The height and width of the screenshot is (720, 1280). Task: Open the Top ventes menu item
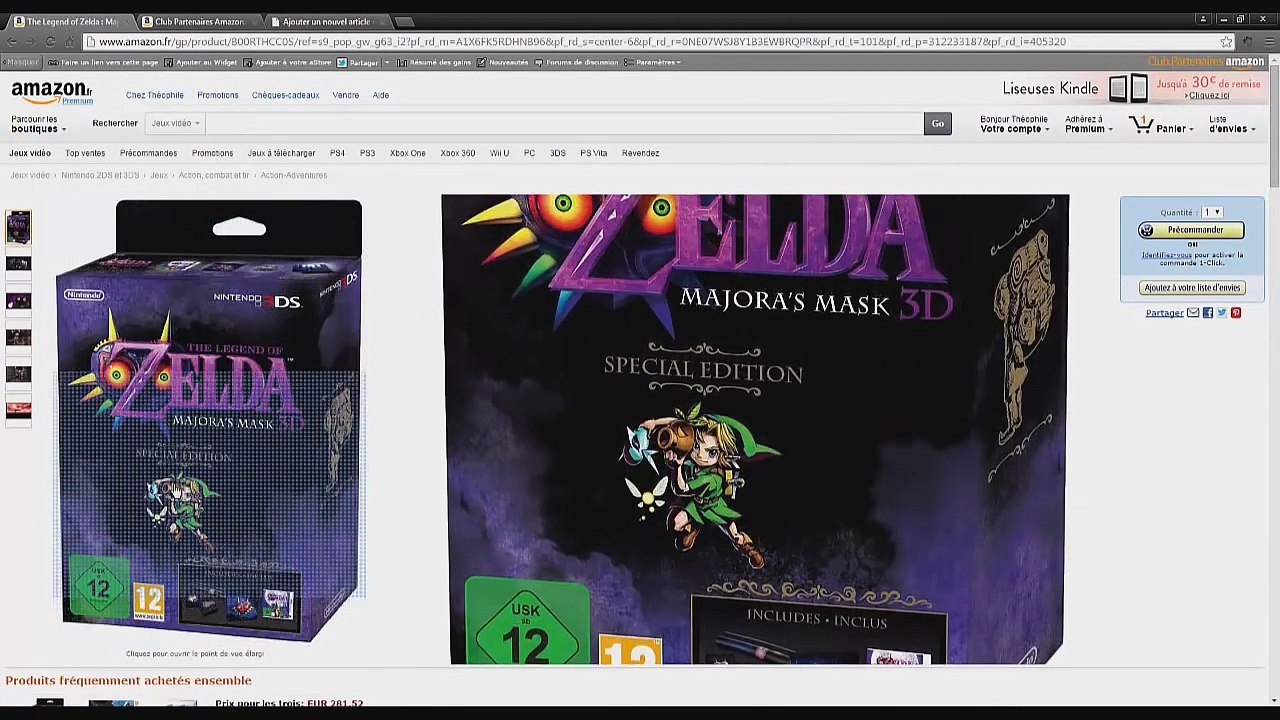click(x=85, y=153)
